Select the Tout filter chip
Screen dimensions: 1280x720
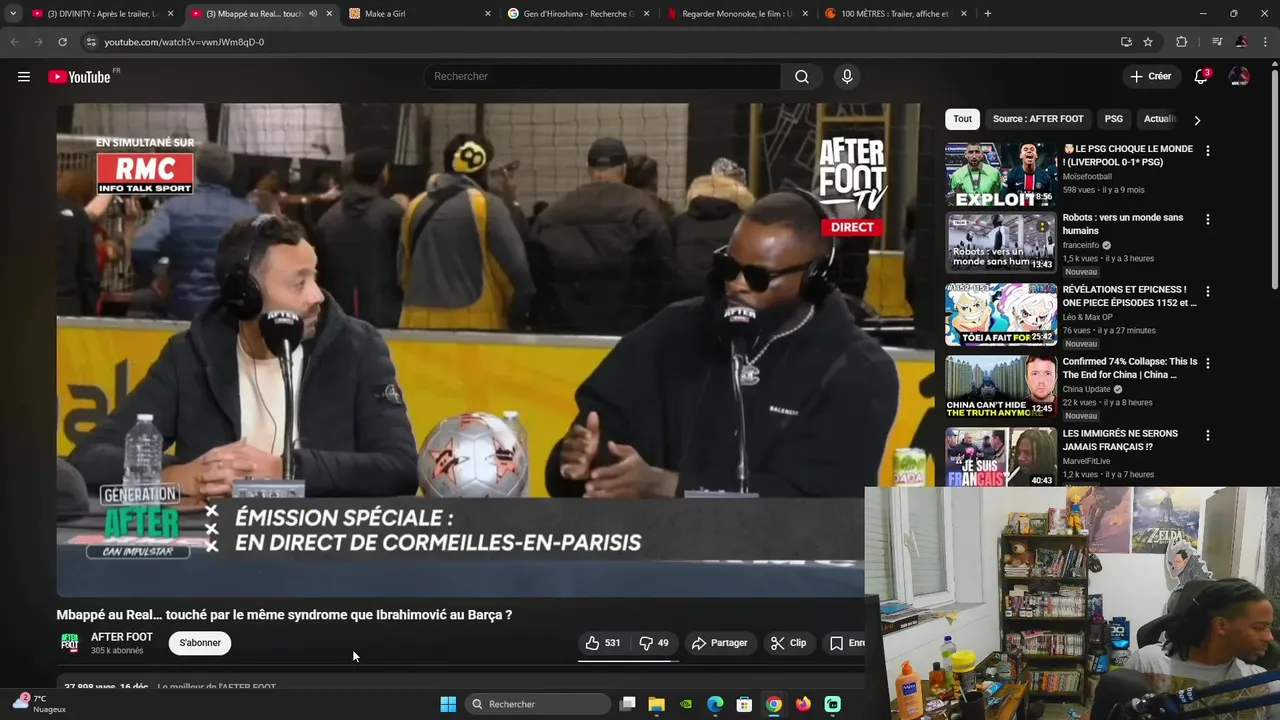[962, 119]
